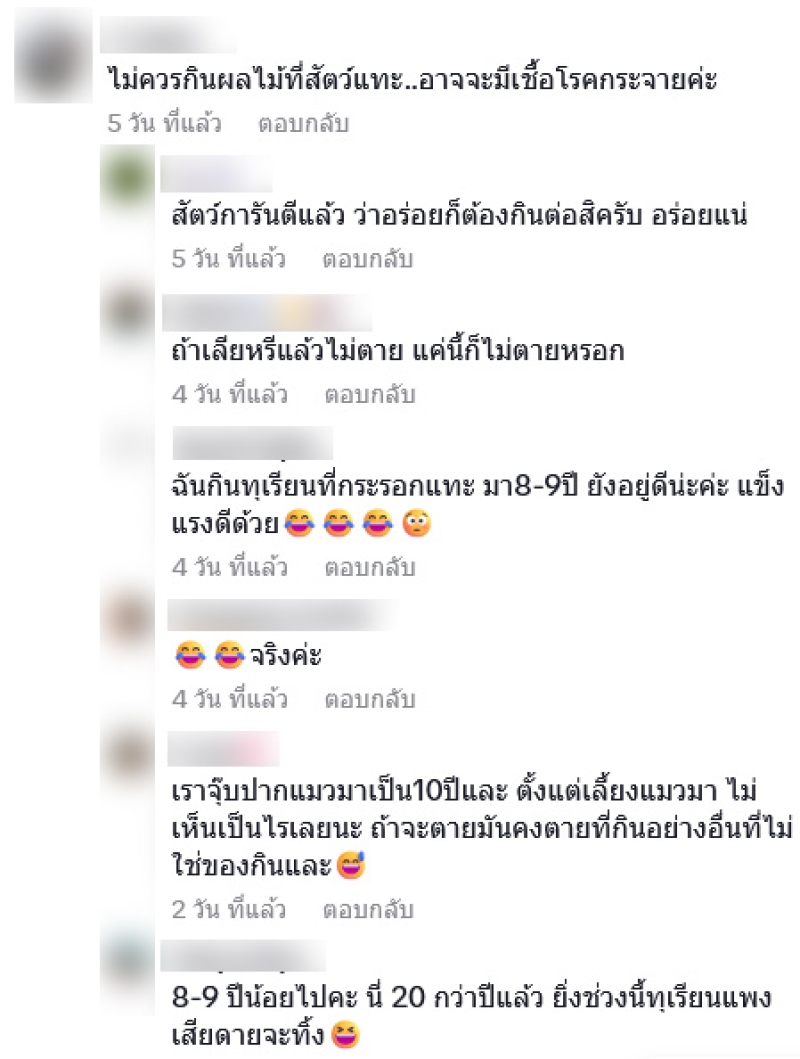Click flushed face emoji in the durian comment
Screen dimensions: 800x1059
click(417, 524)
